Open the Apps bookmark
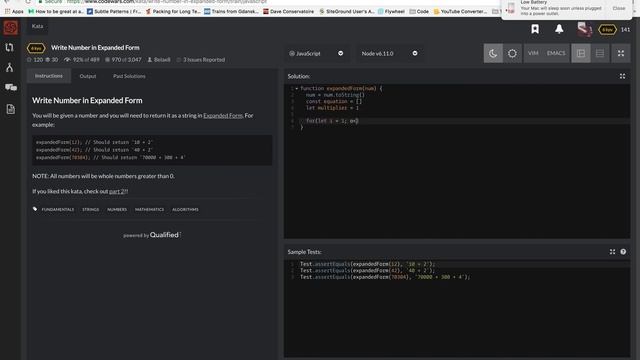This screenshot has height=360, width=640. pyautogui.click(x=14, y=11)
